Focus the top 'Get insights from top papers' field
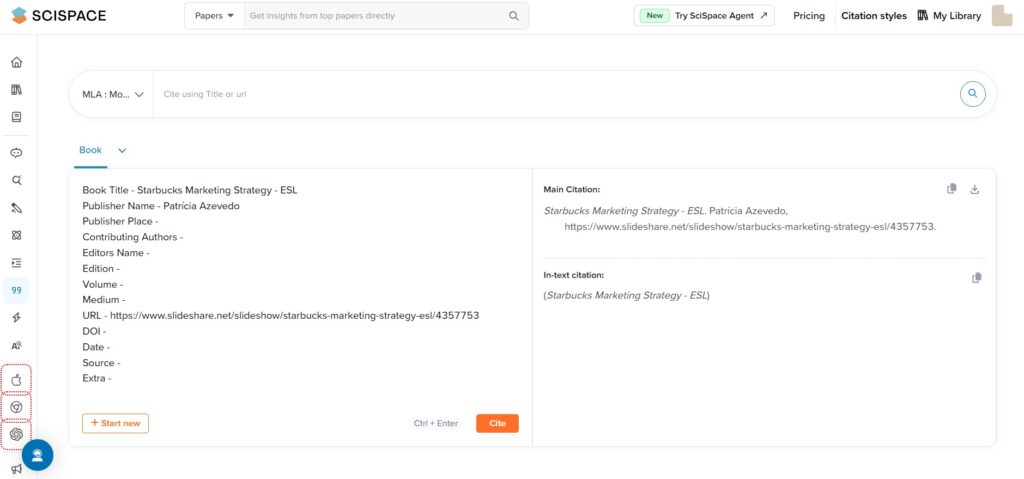This screenshot has width=1024, height=479. point(377,16)
